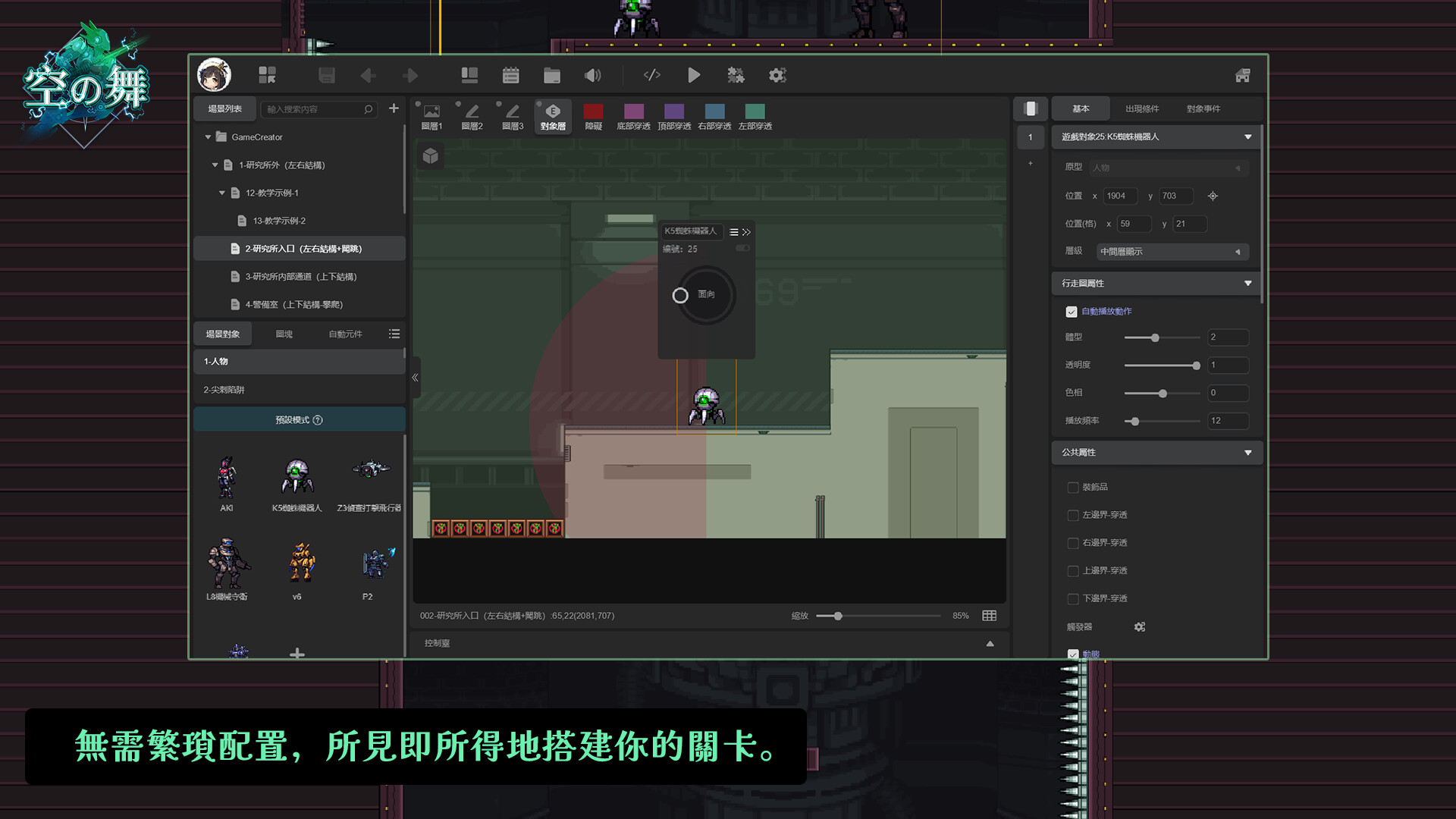
Task: Click the play/run game button
Action: pyautogui.click(x=693, y=75)
